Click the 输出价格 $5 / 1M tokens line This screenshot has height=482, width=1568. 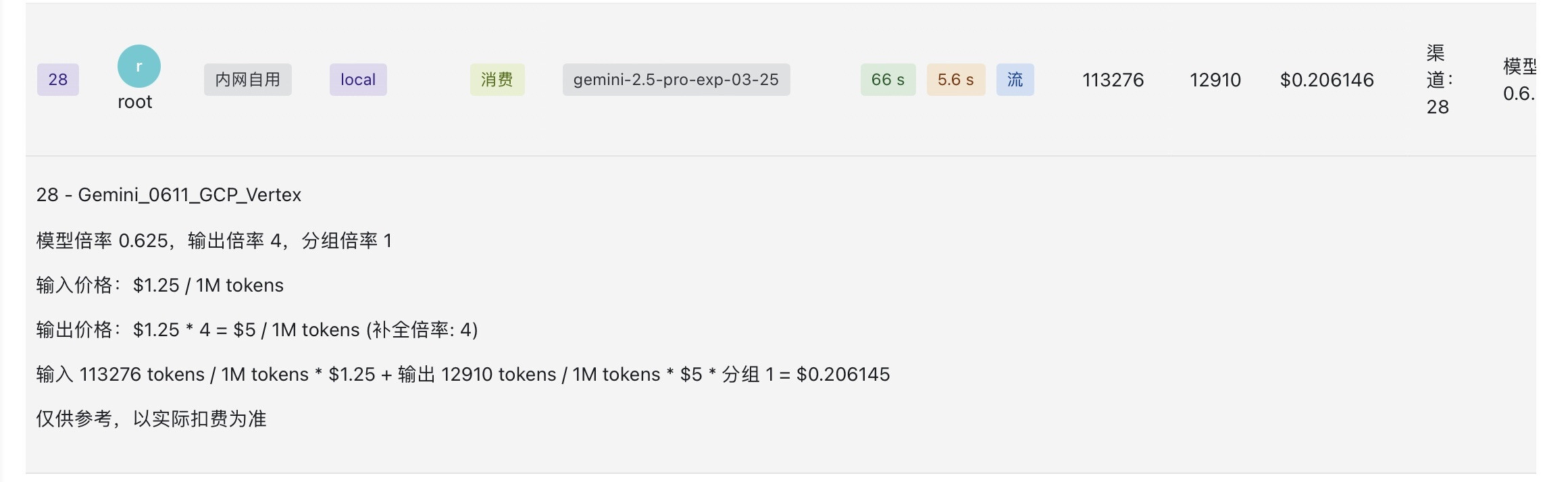click(257, 330)
